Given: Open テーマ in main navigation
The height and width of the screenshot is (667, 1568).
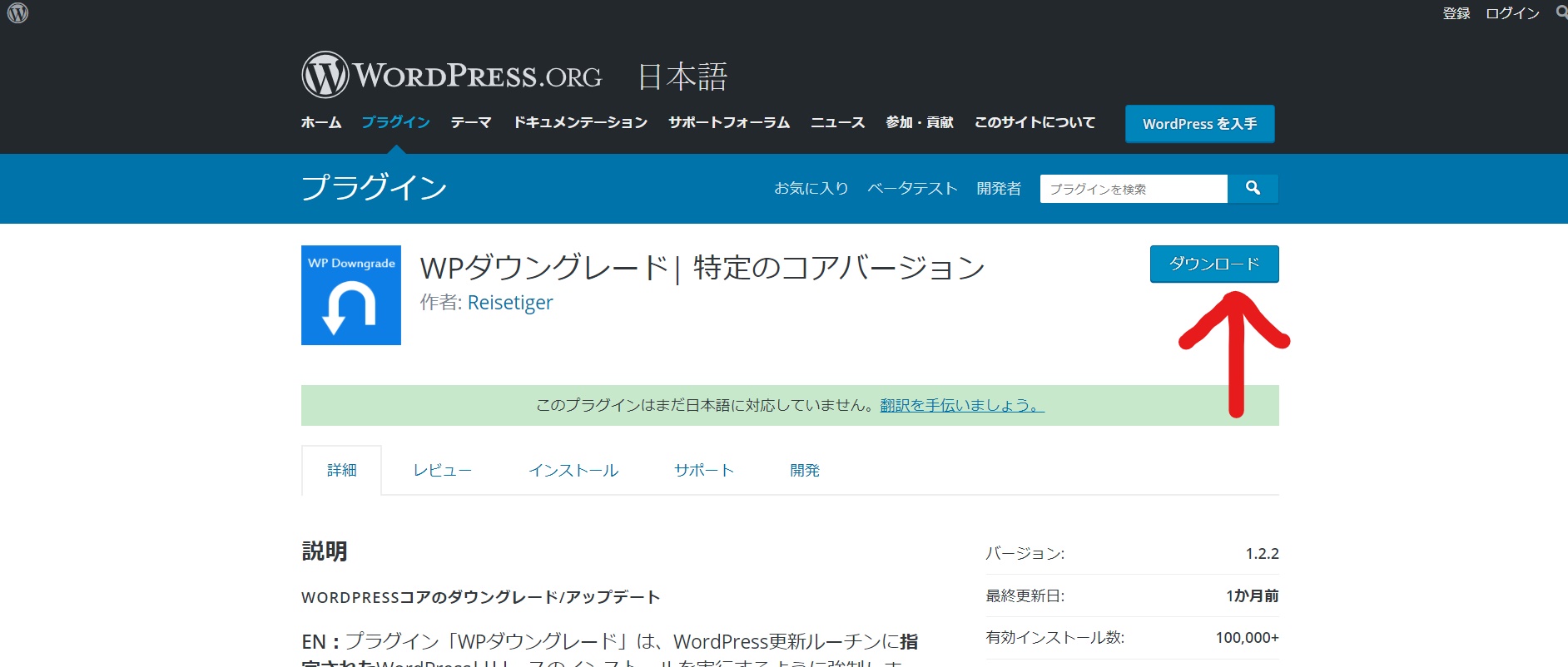Looking at the screenshot, I should coord(471,122).
